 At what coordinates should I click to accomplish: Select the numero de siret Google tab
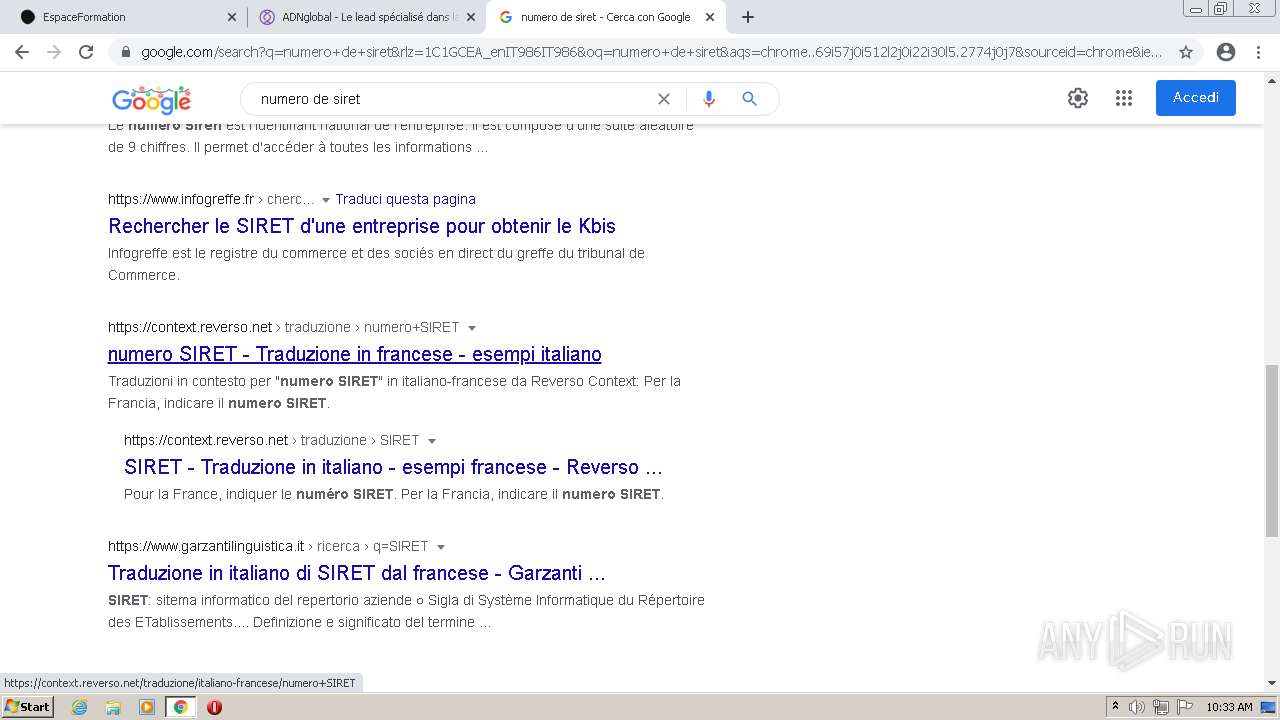pos(606,17)
